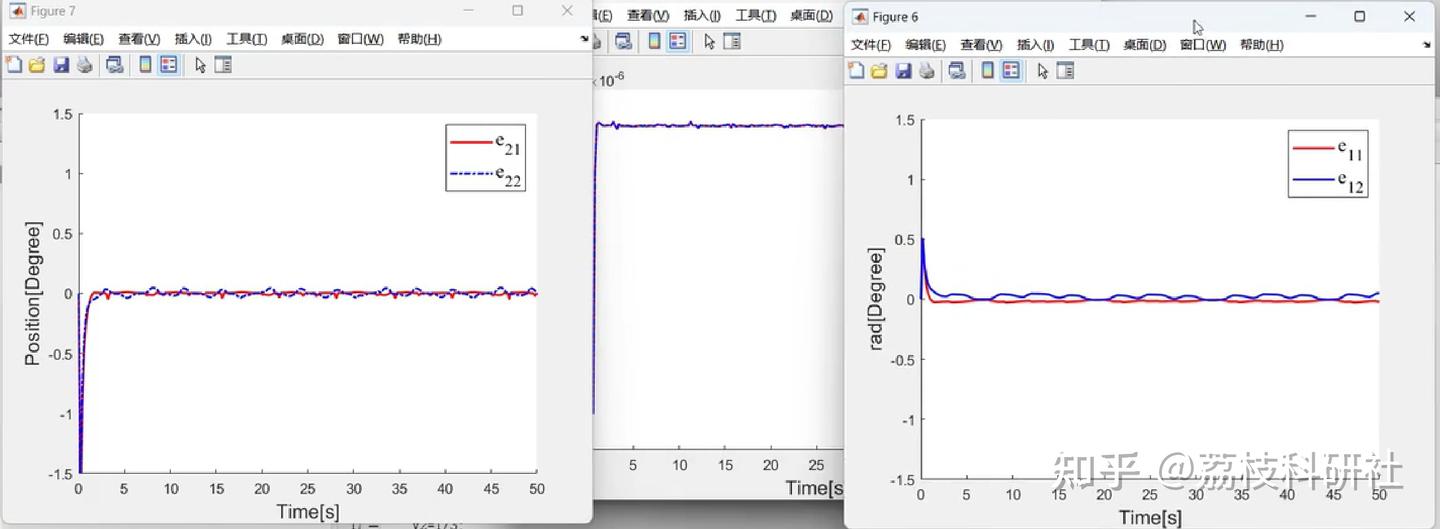Open file icon in Figure 7 toolbar
Viewport: 1440px width, 529px height.
click(37, 65)
